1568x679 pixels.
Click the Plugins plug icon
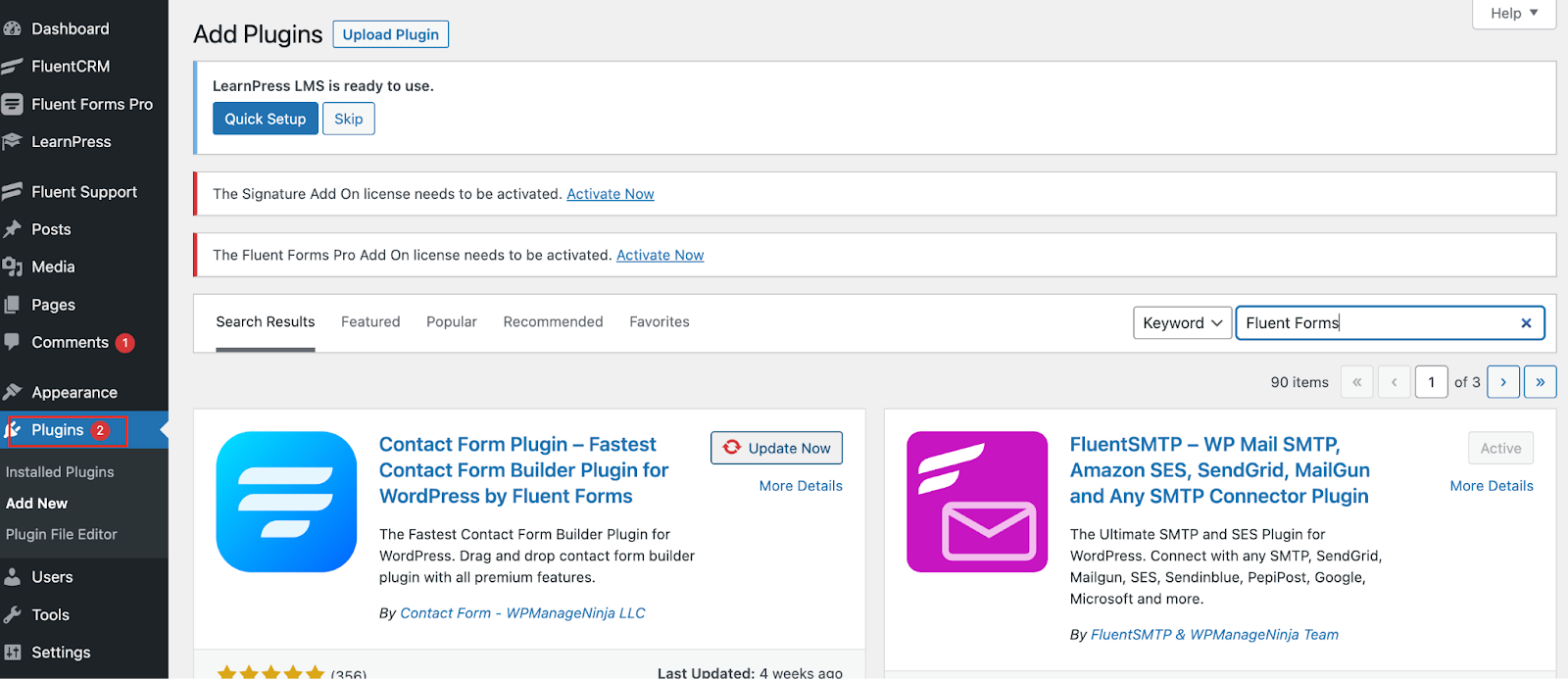pyautogui.click(x=13, y=430)
